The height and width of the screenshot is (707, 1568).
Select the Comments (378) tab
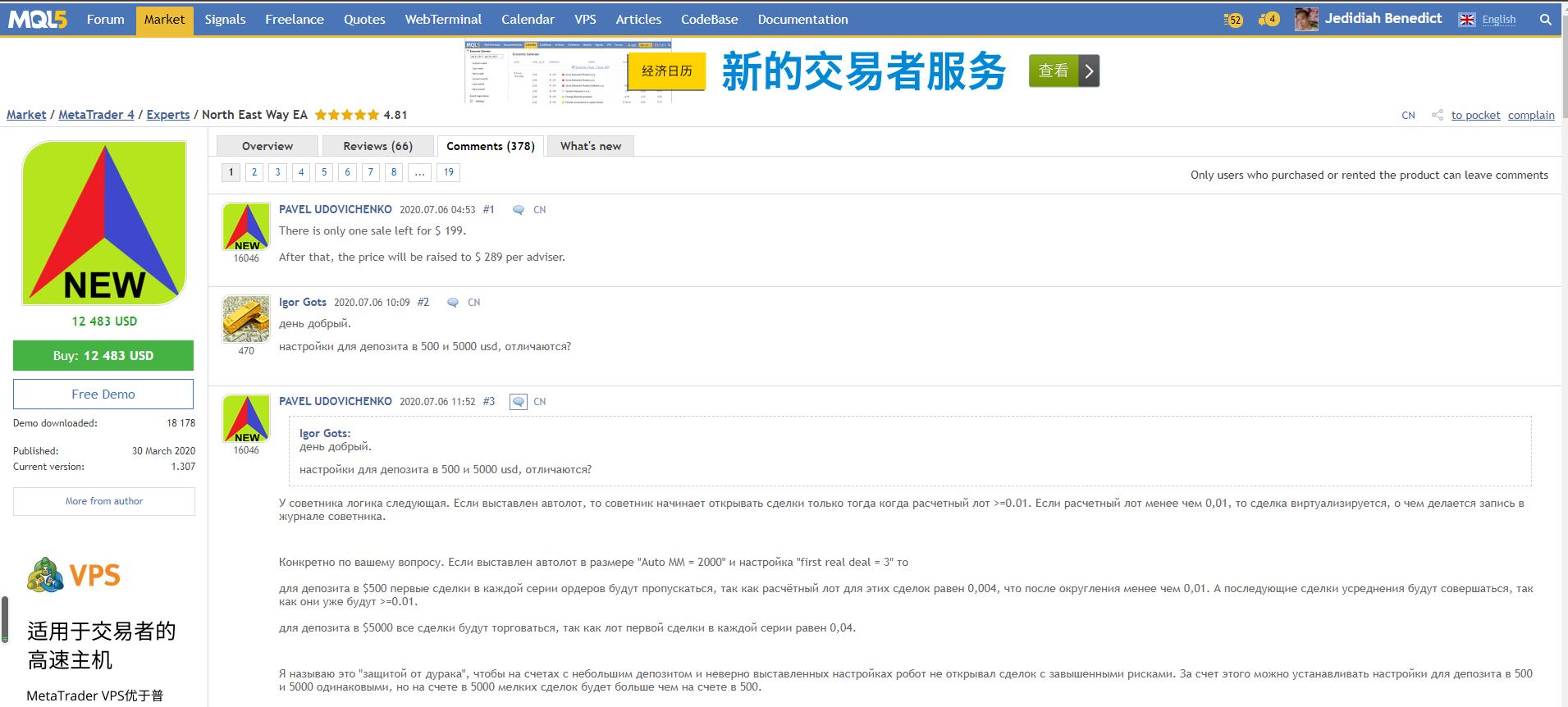(491, 146)
